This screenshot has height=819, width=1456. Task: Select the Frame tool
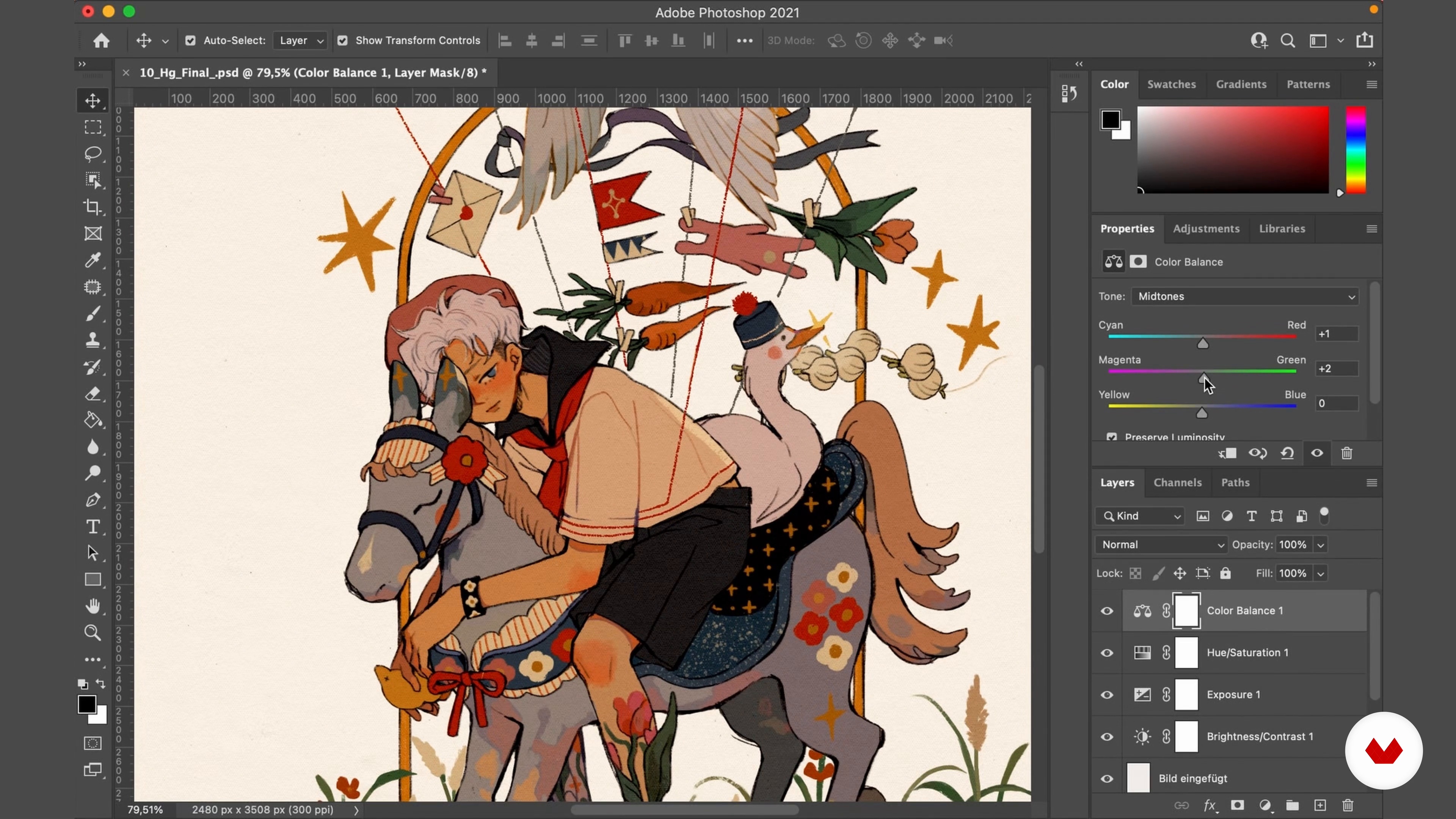click(93, 234)
